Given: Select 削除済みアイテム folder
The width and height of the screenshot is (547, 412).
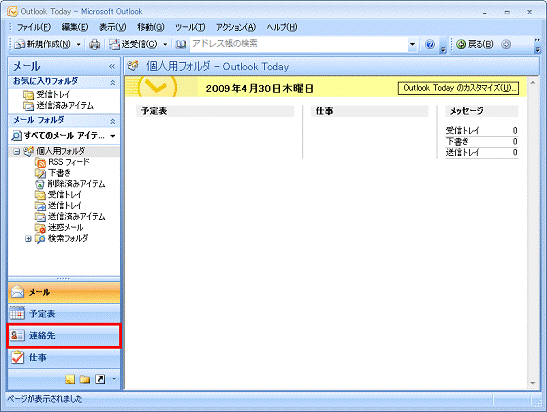Looking at the screenshot, I should [76, 184].
